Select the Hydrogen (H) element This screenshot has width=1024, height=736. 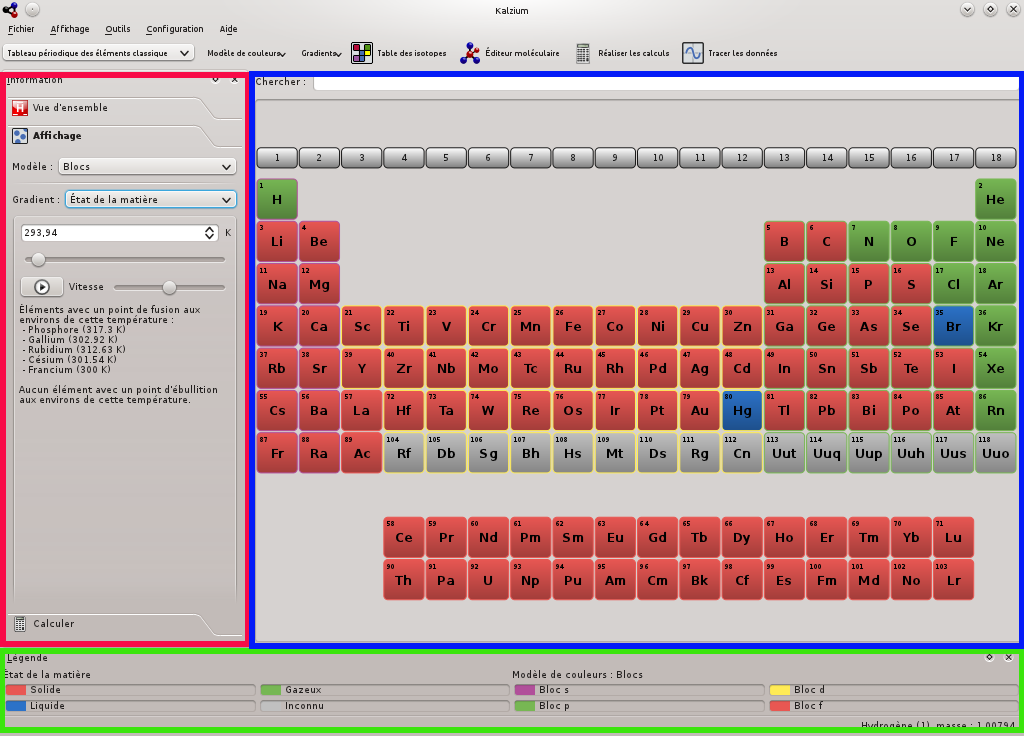coord(277,199)
